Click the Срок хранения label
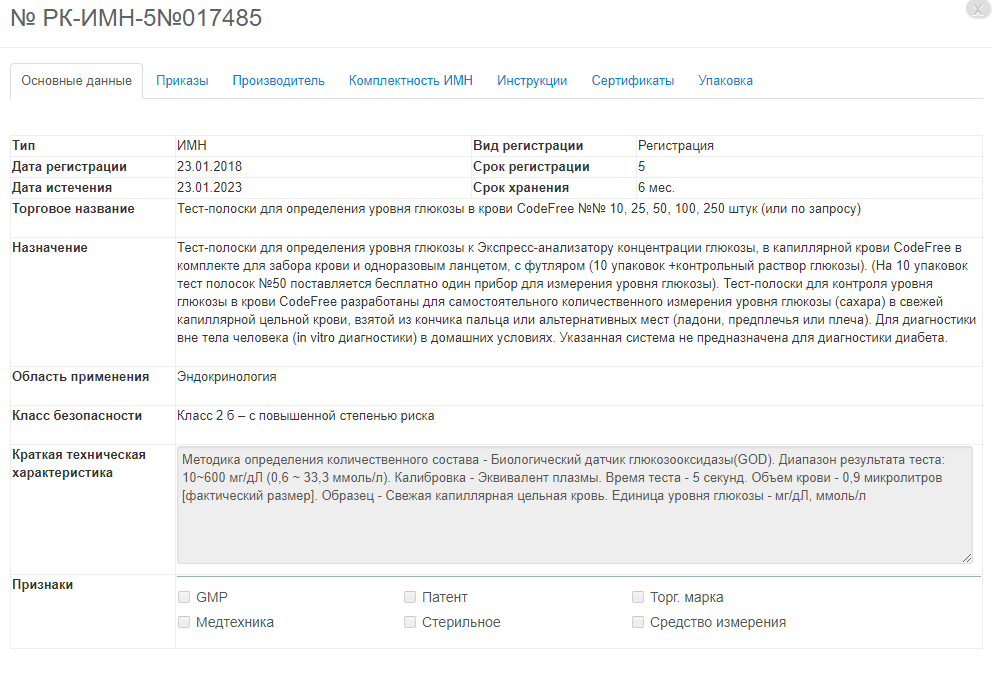 521,187
